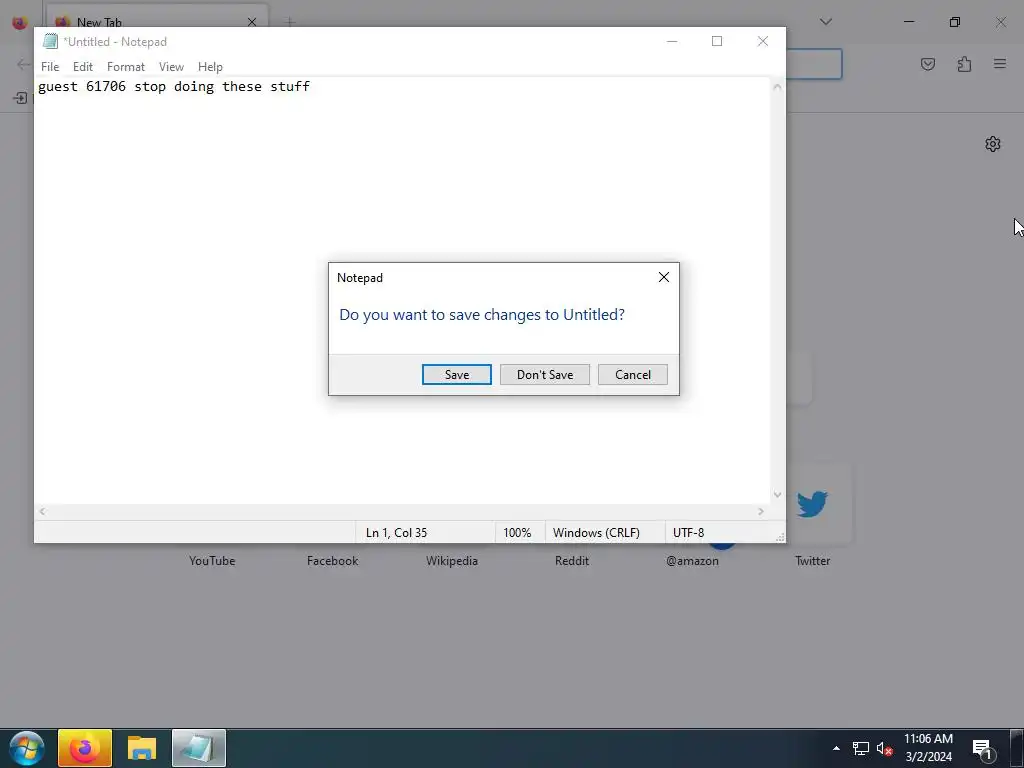Minimize the Notepad window
Image resolution: width=1024 pixels, height=768 pixels.
point(672,41)
